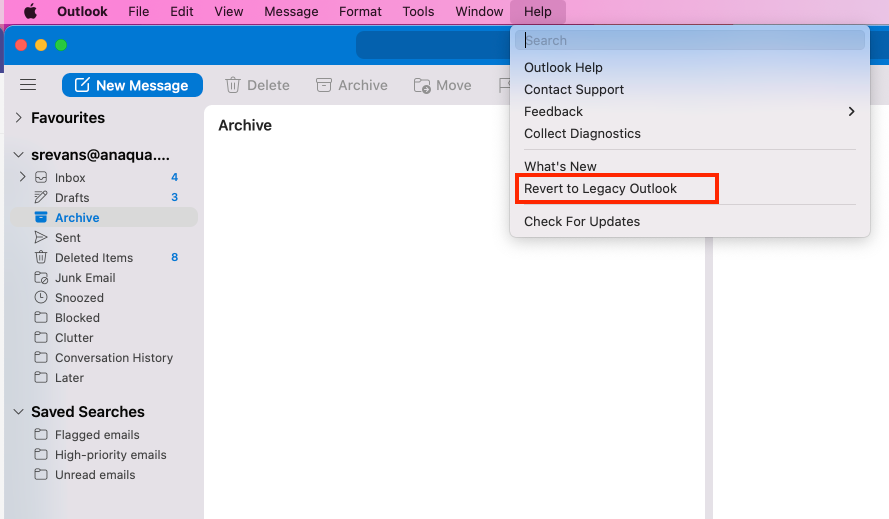Viewport: 889px width, 519px height.
Task: Click the Drafts count 3
Action: pyautogui.click(x=175, y=197)
